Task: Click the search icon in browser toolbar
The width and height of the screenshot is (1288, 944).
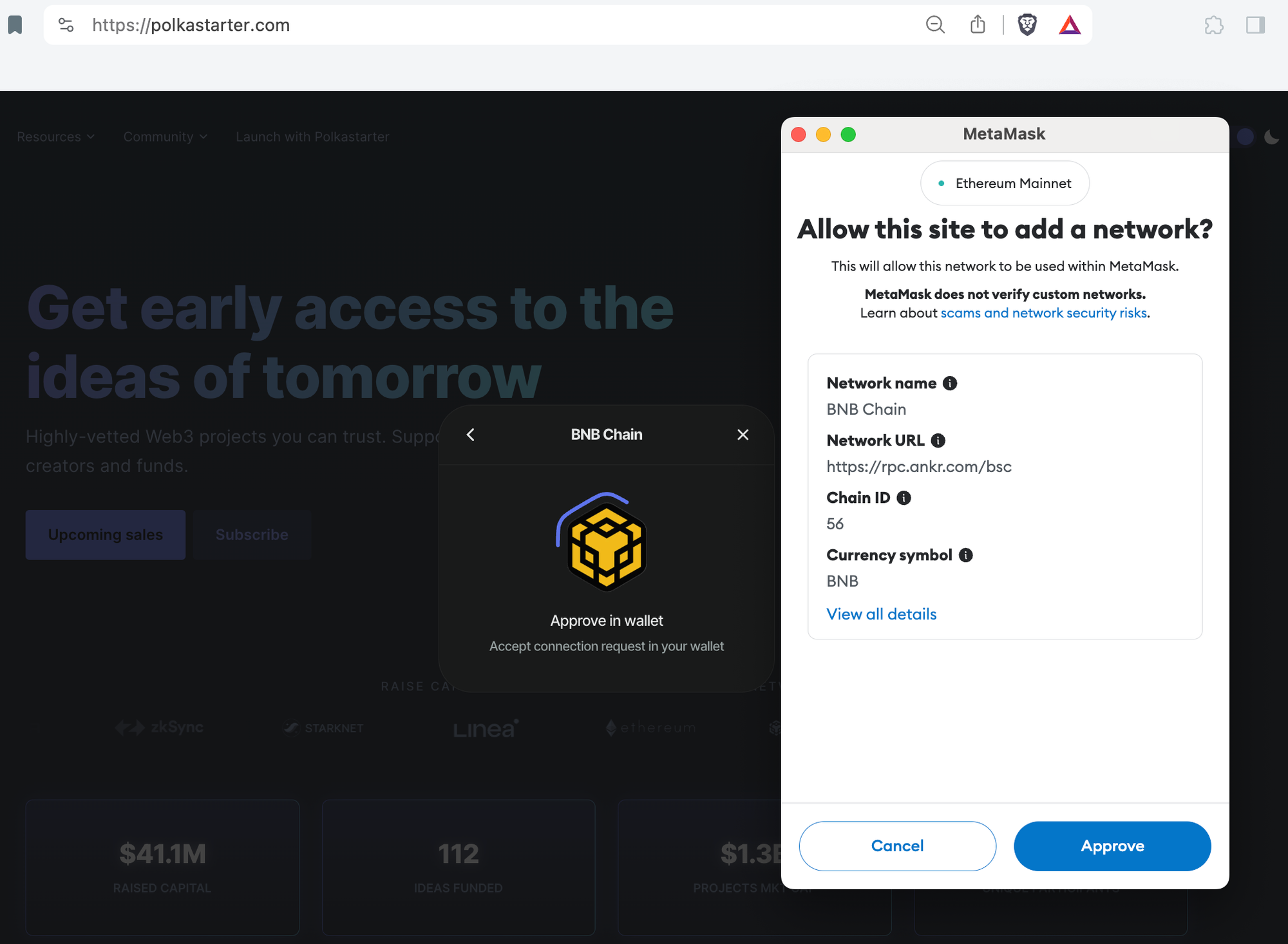Action: (x=935, y=25)
